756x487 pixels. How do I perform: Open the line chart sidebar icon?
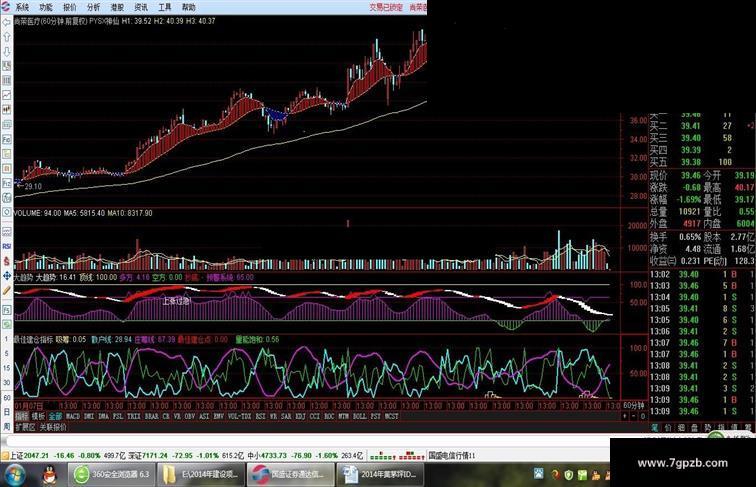click(7, 95)
